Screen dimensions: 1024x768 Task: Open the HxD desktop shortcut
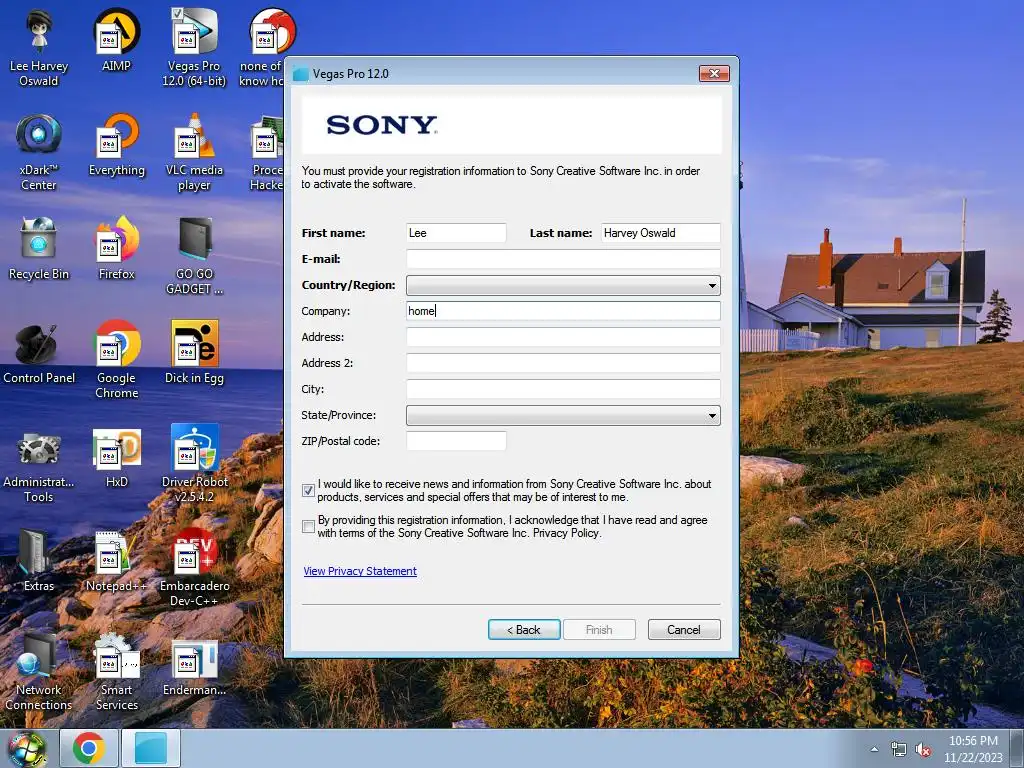click(117, 457)
